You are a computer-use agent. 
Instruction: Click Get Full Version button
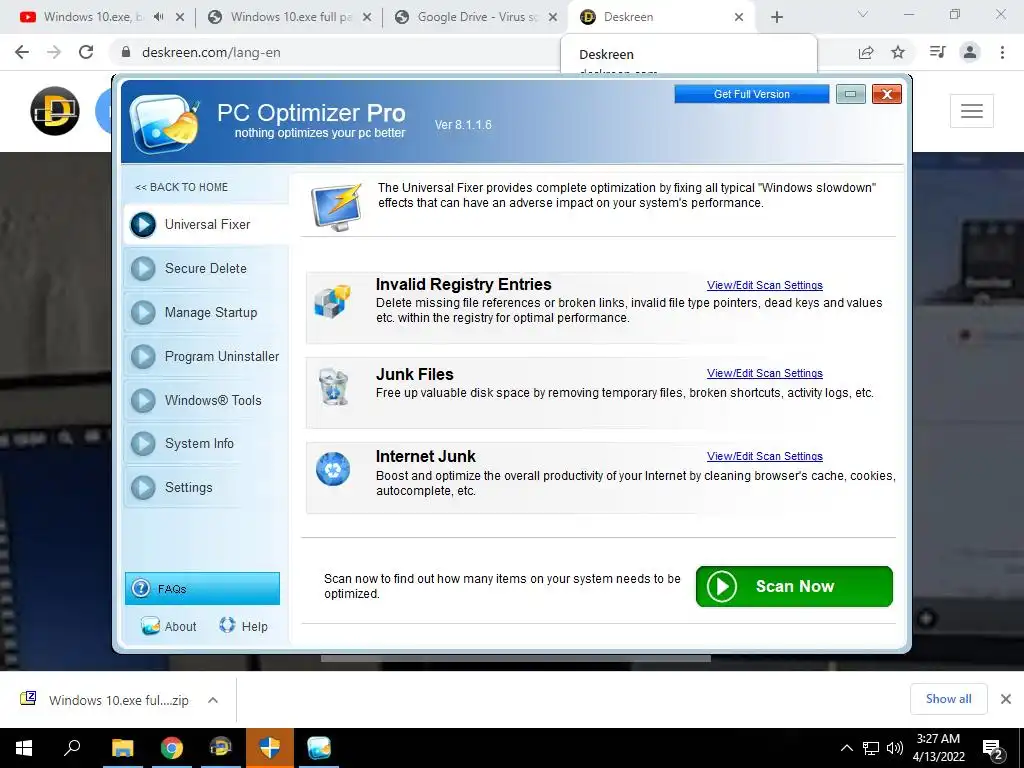pos(752,94)
